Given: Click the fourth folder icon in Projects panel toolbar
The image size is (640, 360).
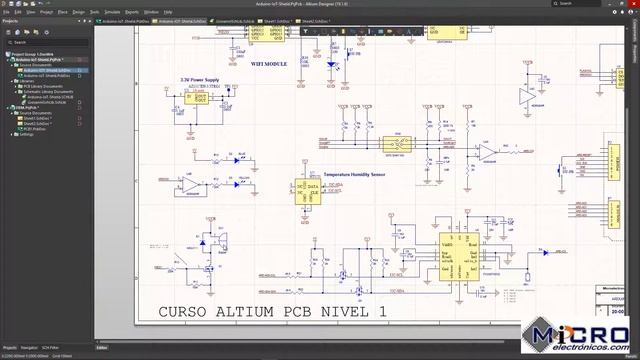Looking at the screenshot, I should [36, 32].
